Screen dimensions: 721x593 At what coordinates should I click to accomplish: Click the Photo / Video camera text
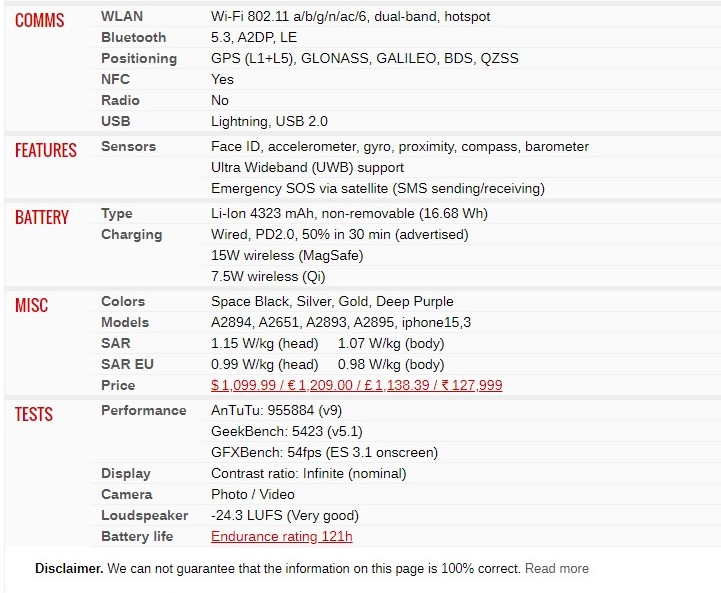pos(253,495)
